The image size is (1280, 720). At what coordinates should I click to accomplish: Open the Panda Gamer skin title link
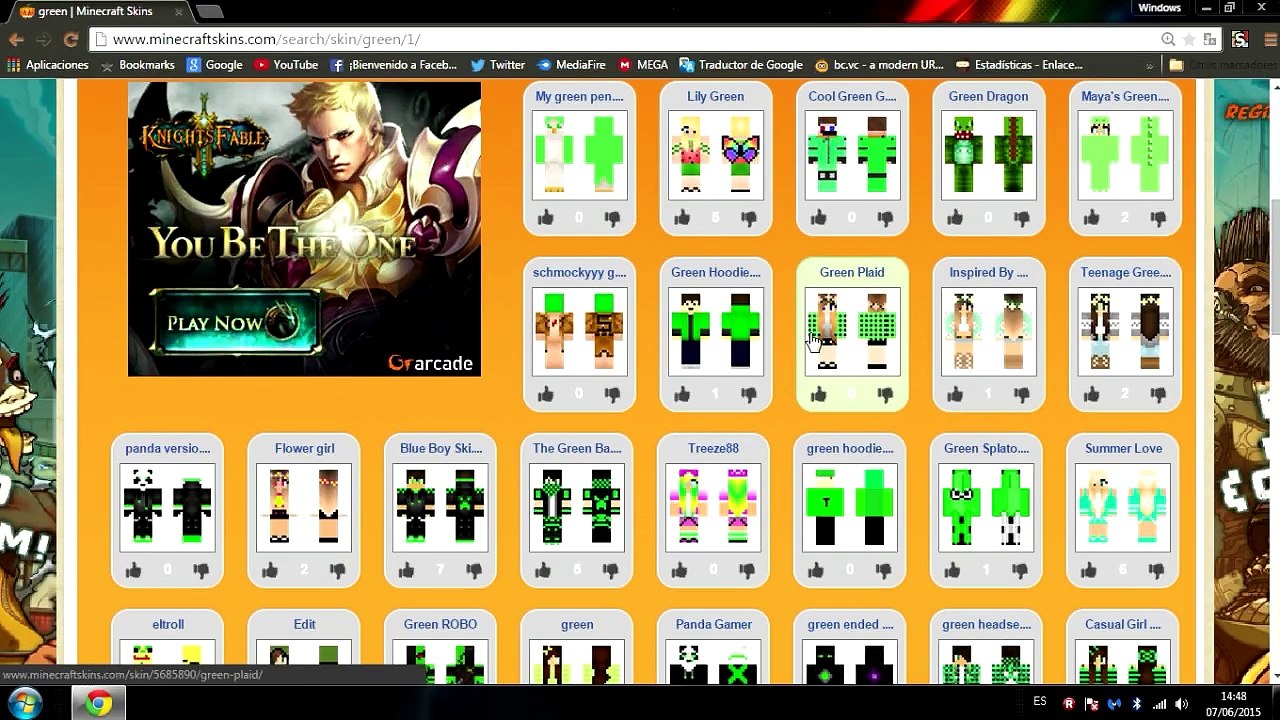[x=714, y=625]
